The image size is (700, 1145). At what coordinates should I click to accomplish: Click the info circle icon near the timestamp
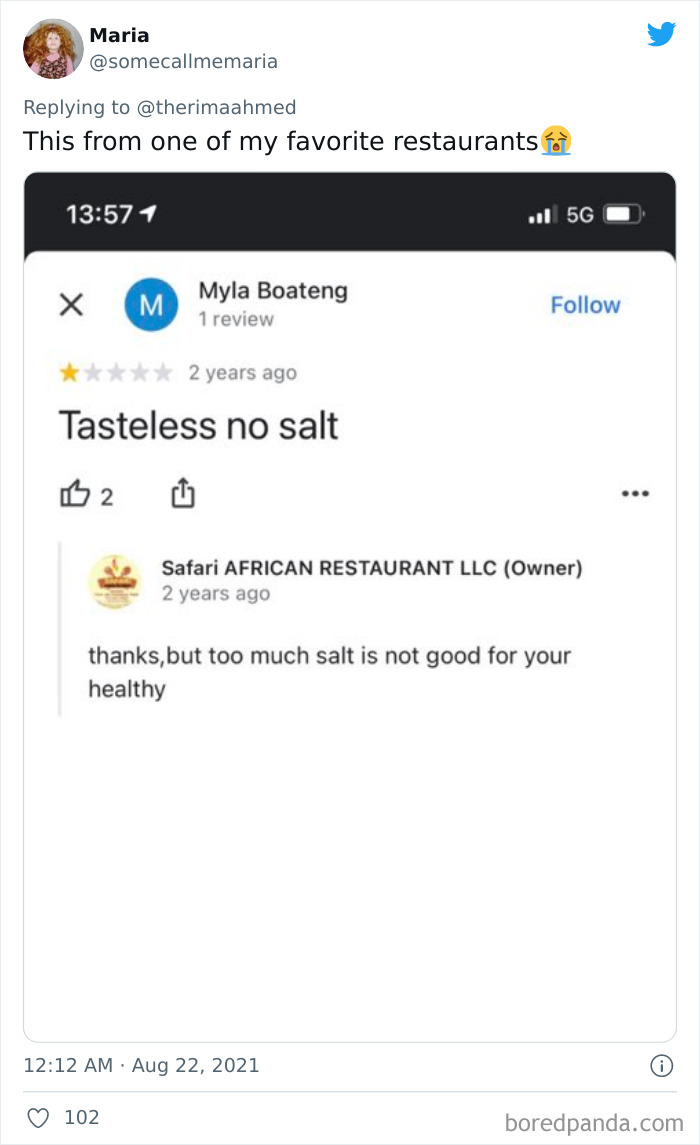pyautogui.click(x=661, y=1067)
